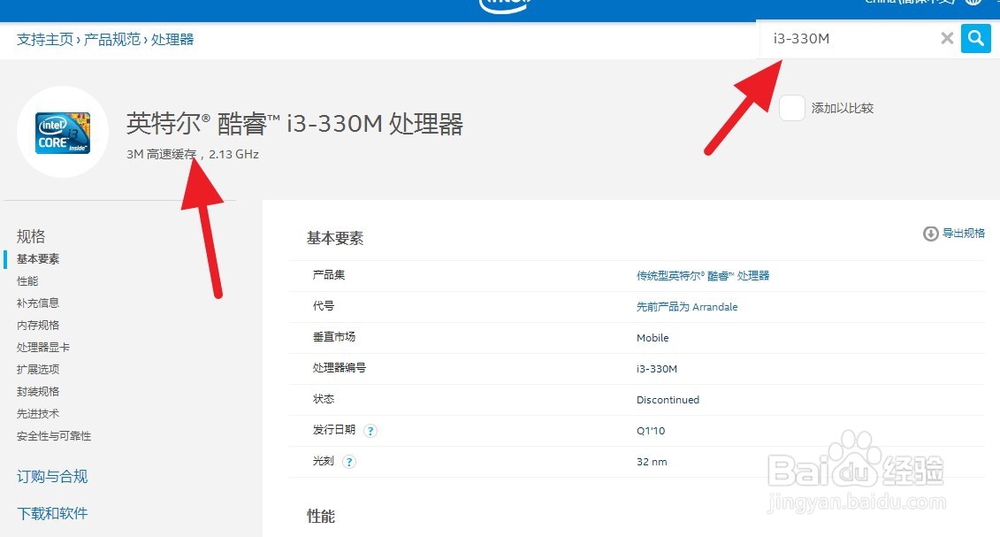The width and height of the screenshot is (1000, 537).
Task: Click the 处理器编号 row label
Action: pyautogui.click(x=339, y=368)
